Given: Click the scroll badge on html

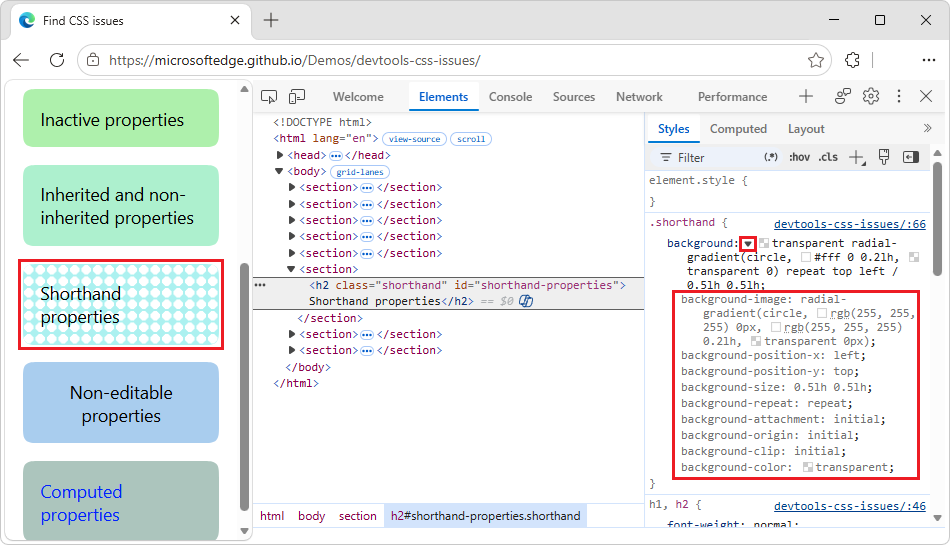Looking at the screenshot, I should click(471, 139).
